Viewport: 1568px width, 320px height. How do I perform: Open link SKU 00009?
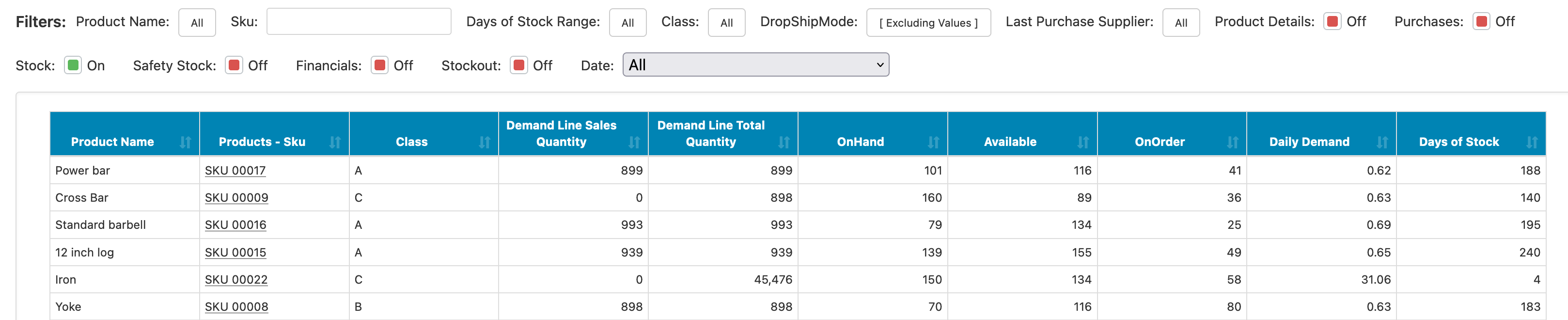click(x=237, y=197)
